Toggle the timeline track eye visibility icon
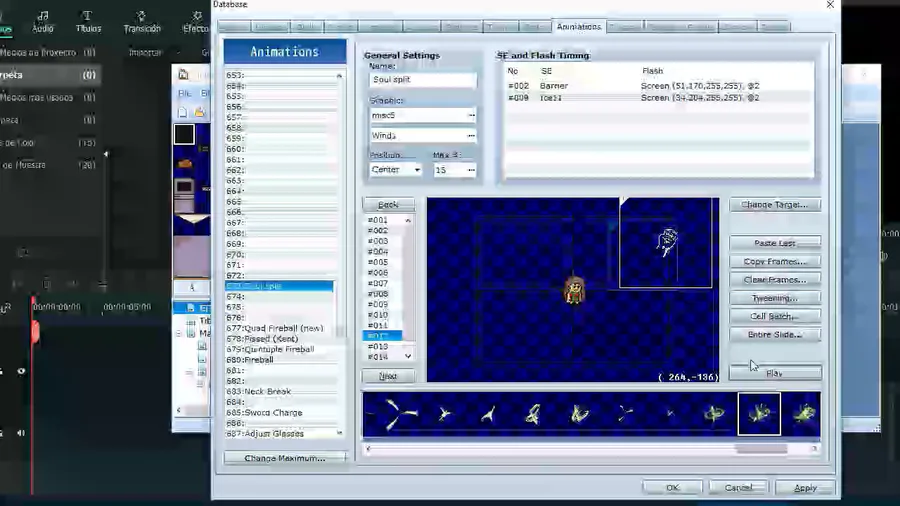Screen dimensions: 900x506 [x=21, y=371]
